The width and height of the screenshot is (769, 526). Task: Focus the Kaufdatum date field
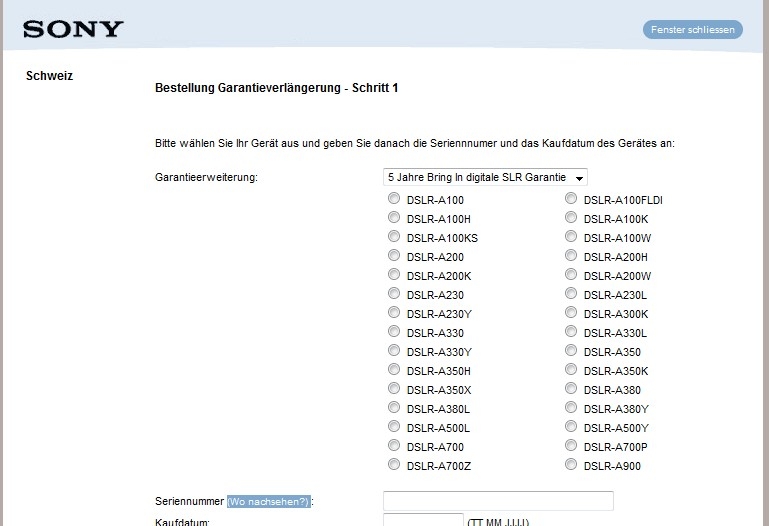point(423,520)
